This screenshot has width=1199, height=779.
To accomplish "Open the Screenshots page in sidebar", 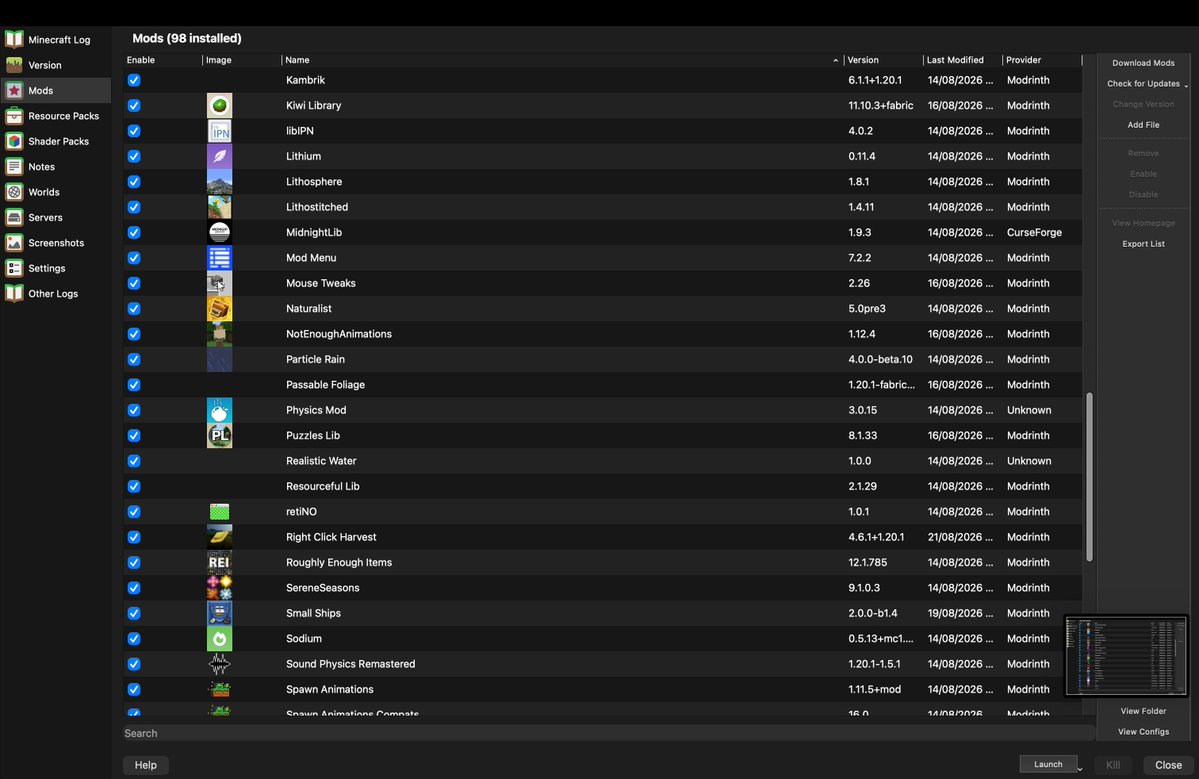I will point(56,242).
